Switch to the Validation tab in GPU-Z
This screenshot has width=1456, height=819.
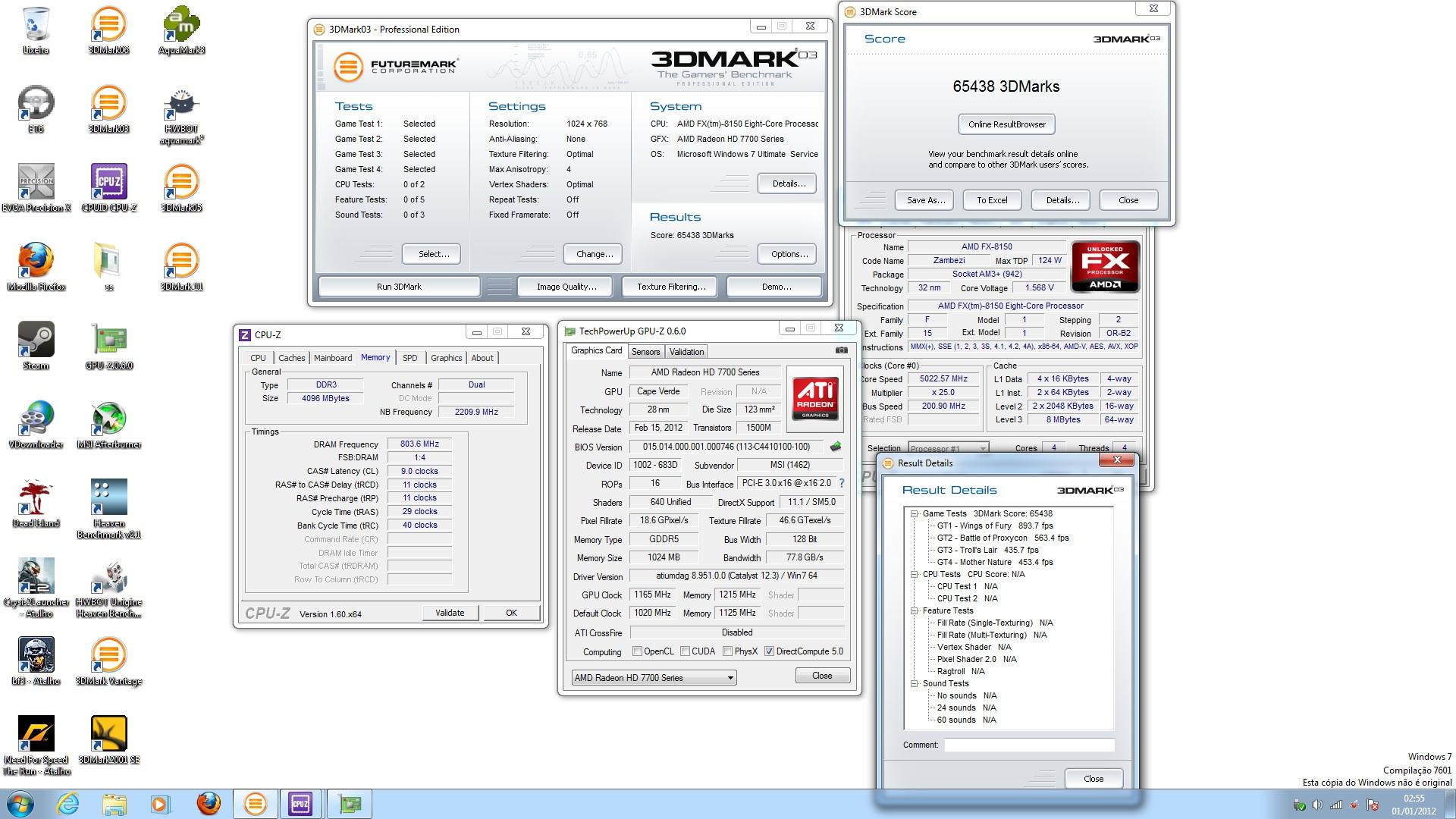coord(687,352)
